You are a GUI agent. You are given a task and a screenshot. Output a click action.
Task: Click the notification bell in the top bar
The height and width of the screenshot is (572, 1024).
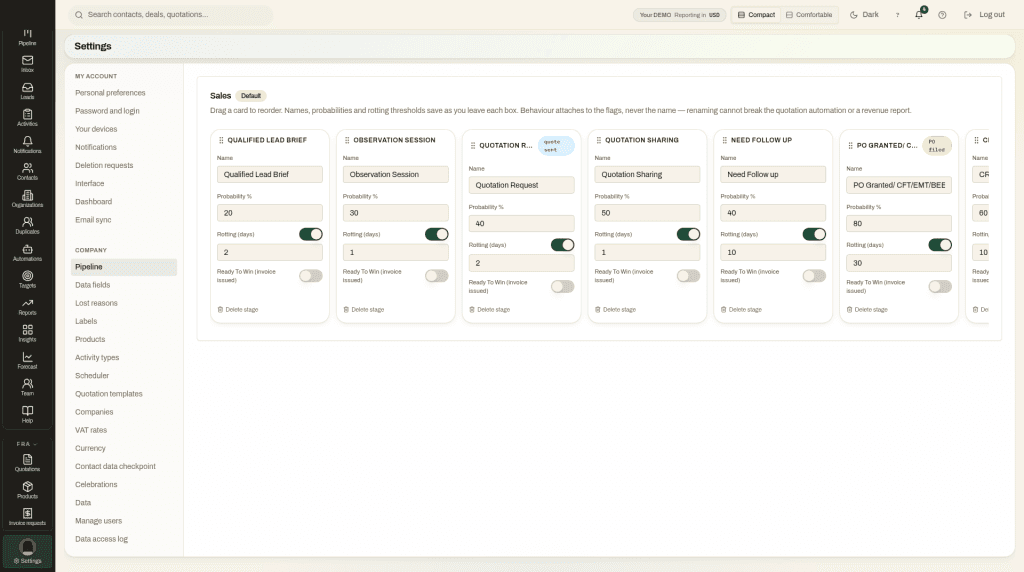[919, 14]
